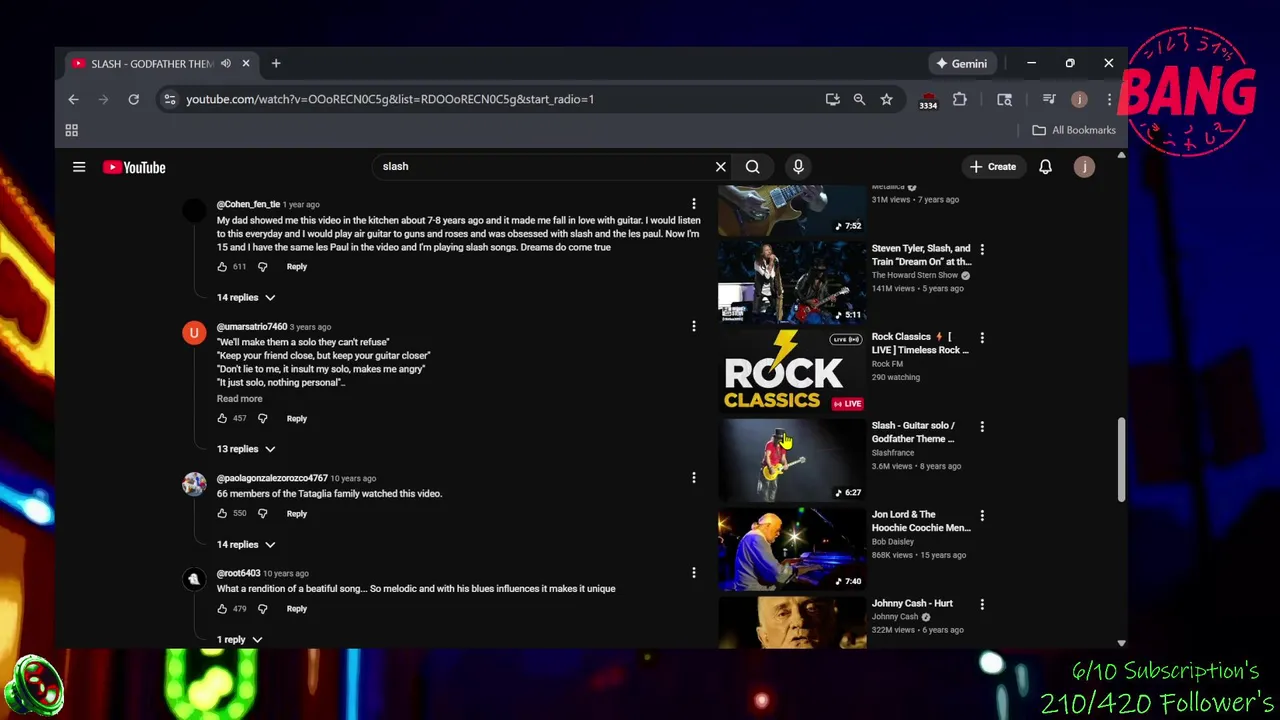Open the Rock Classics live stream thumbnail
The height and width of the screenshot is (720, 1280).
[x=792, y=370]
